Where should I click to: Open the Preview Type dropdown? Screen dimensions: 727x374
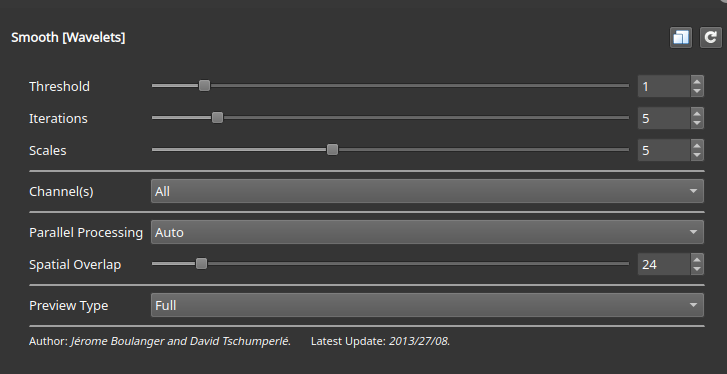(427, 305)
